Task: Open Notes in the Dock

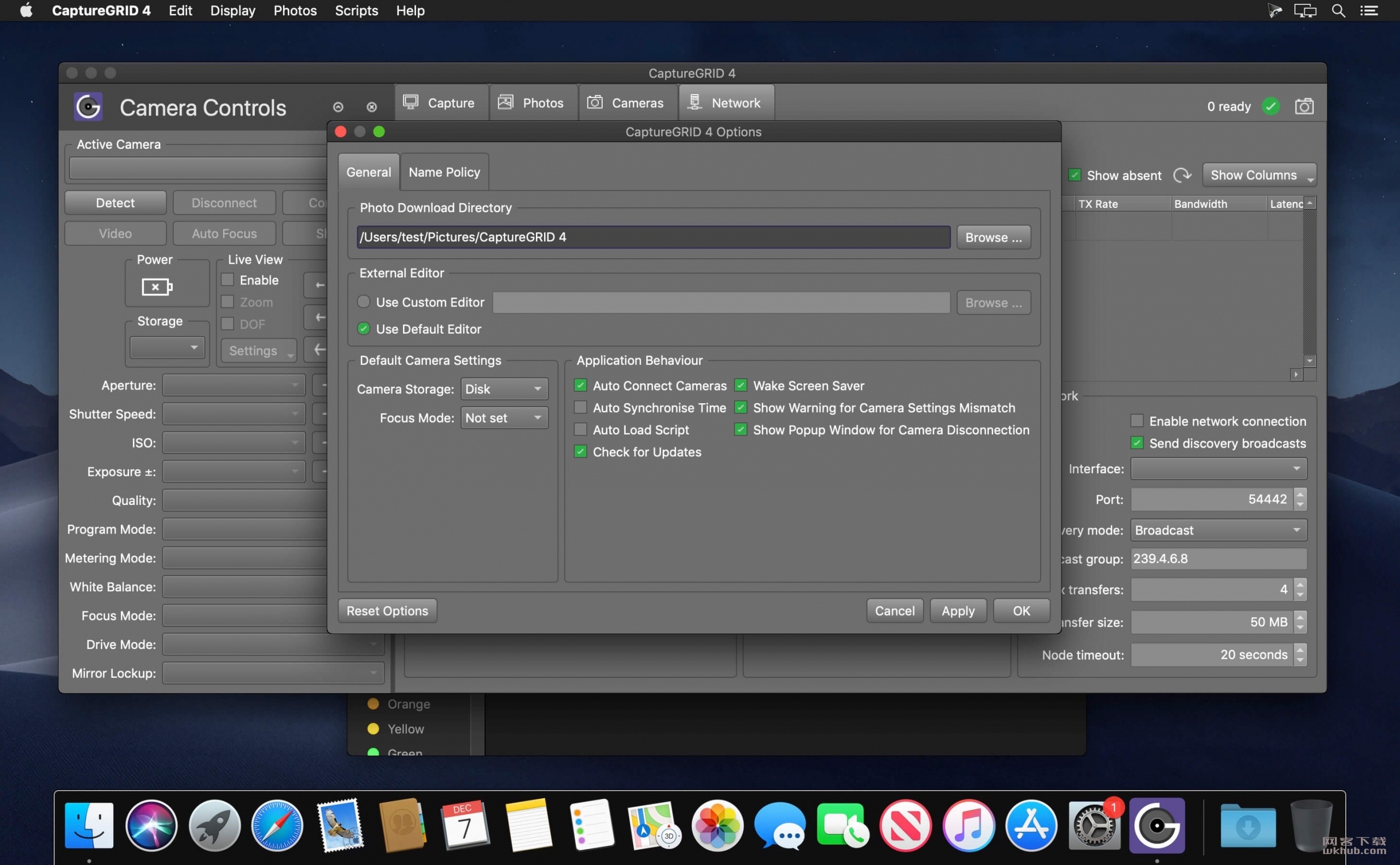Action: 529,826
